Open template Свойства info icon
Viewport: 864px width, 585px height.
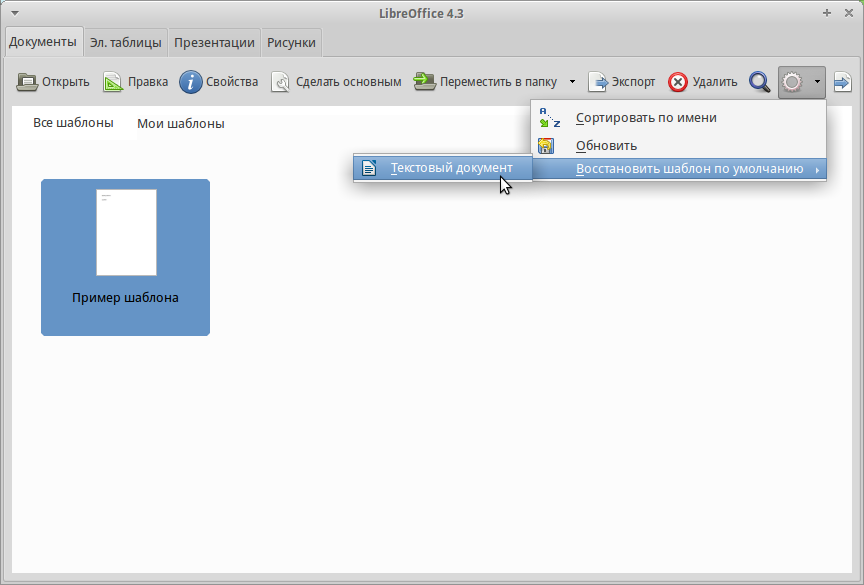pyautogui.click(x=191, y=82)
